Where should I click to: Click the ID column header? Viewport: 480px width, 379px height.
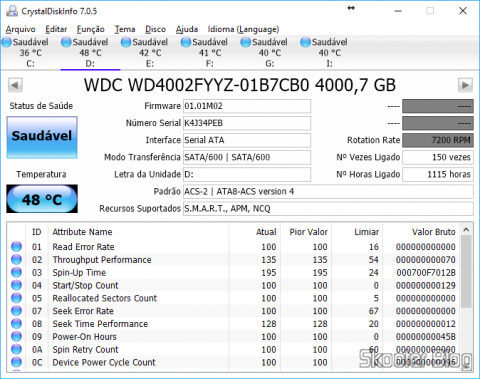37,232
